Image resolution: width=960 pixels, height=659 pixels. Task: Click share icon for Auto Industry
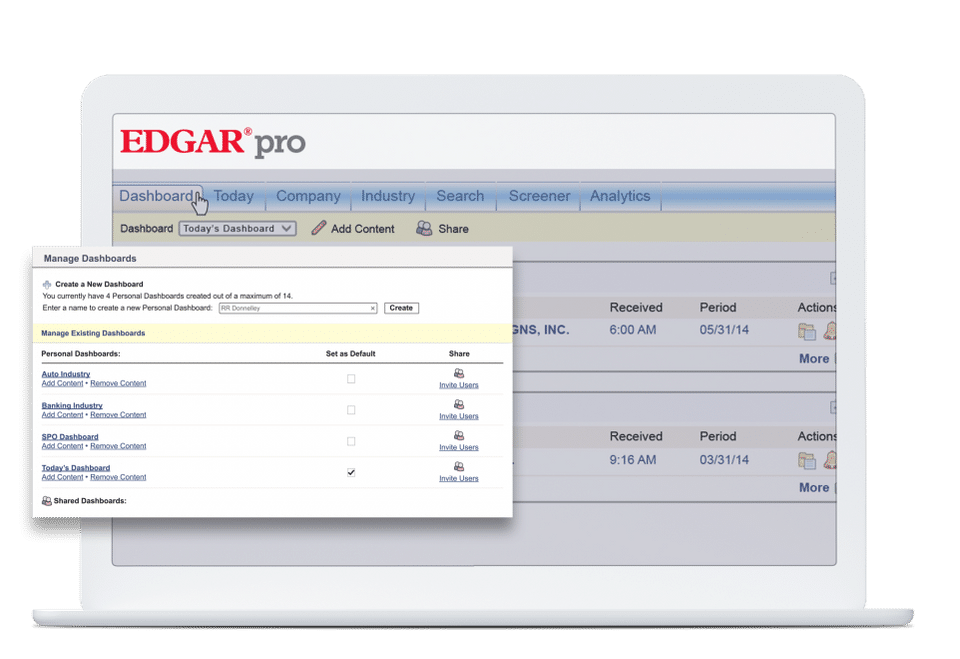(x=459, y=374)
